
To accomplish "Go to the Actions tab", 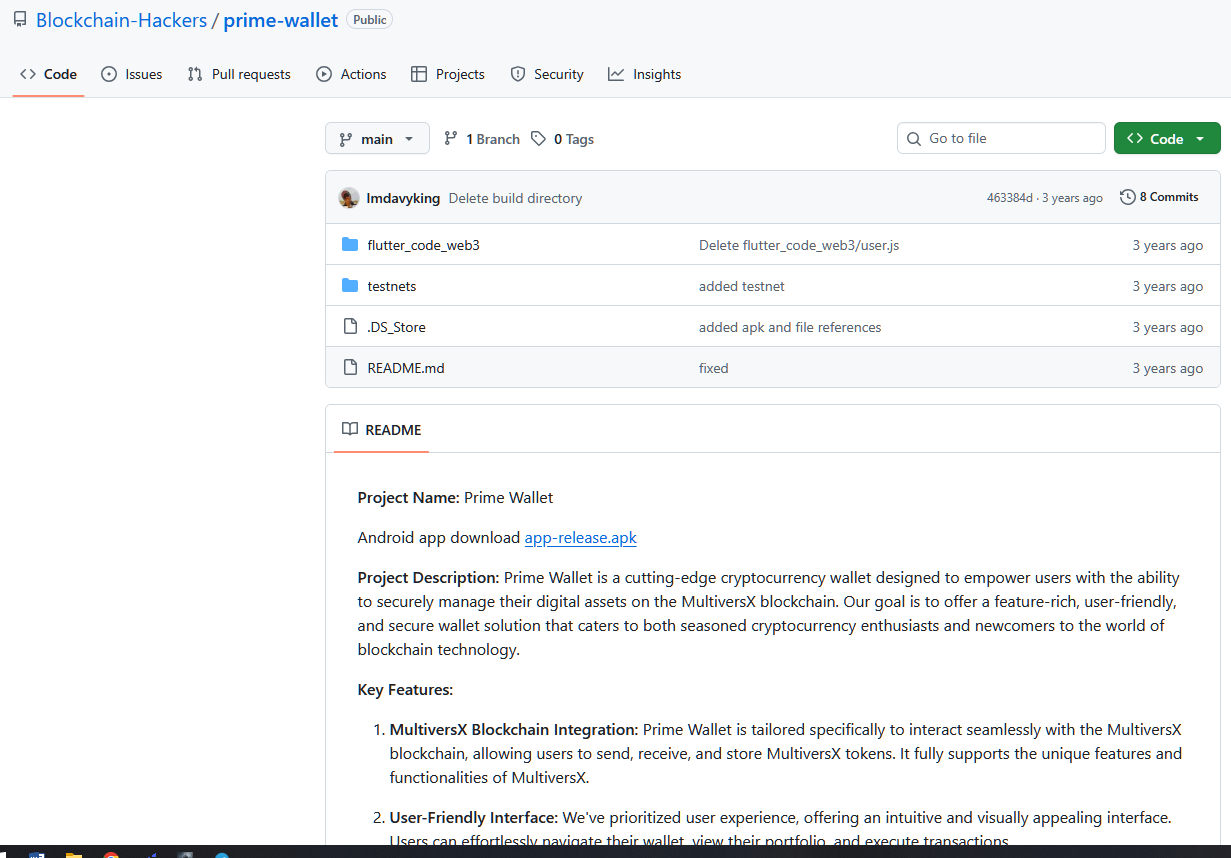I will tap(351, 74).
